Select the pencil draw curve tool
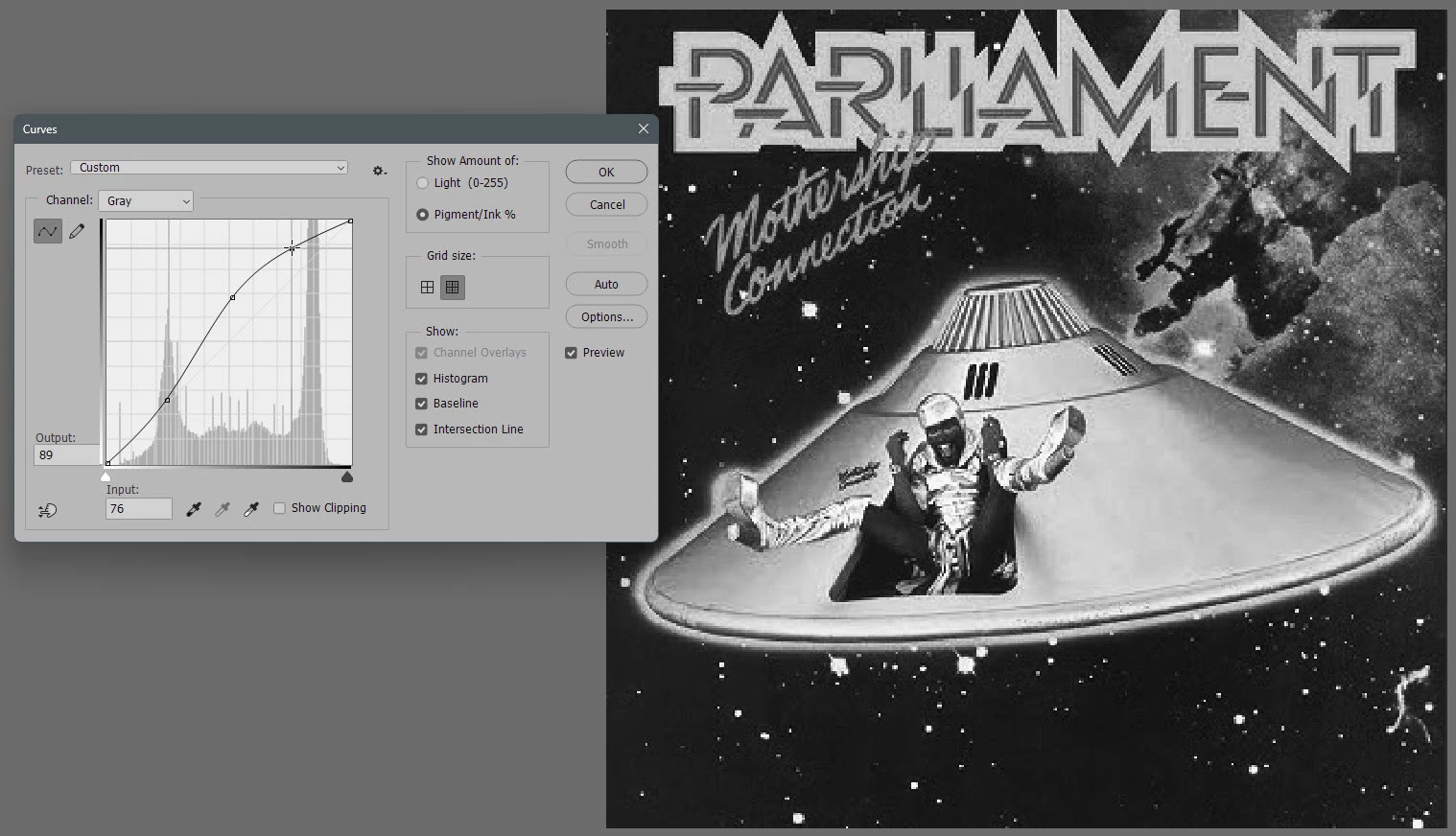The width and height of the screenshot is (1456, 836). coord(77,231)
